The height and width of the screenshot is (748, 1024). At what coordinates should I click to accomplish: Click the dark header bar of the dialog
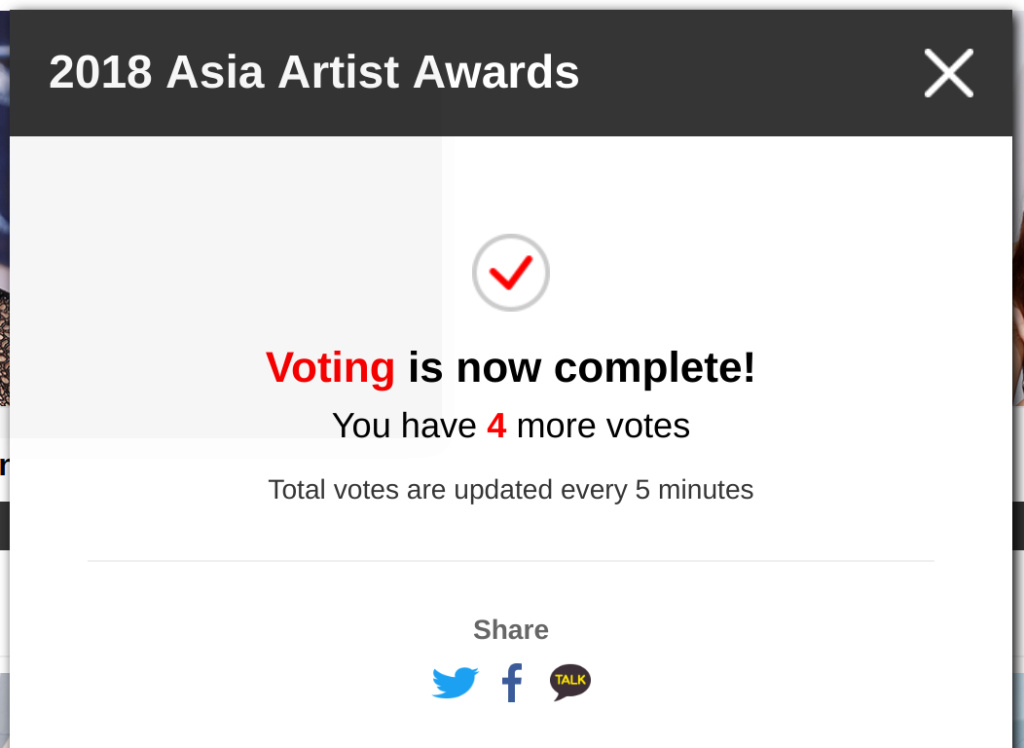pos(511,73)
